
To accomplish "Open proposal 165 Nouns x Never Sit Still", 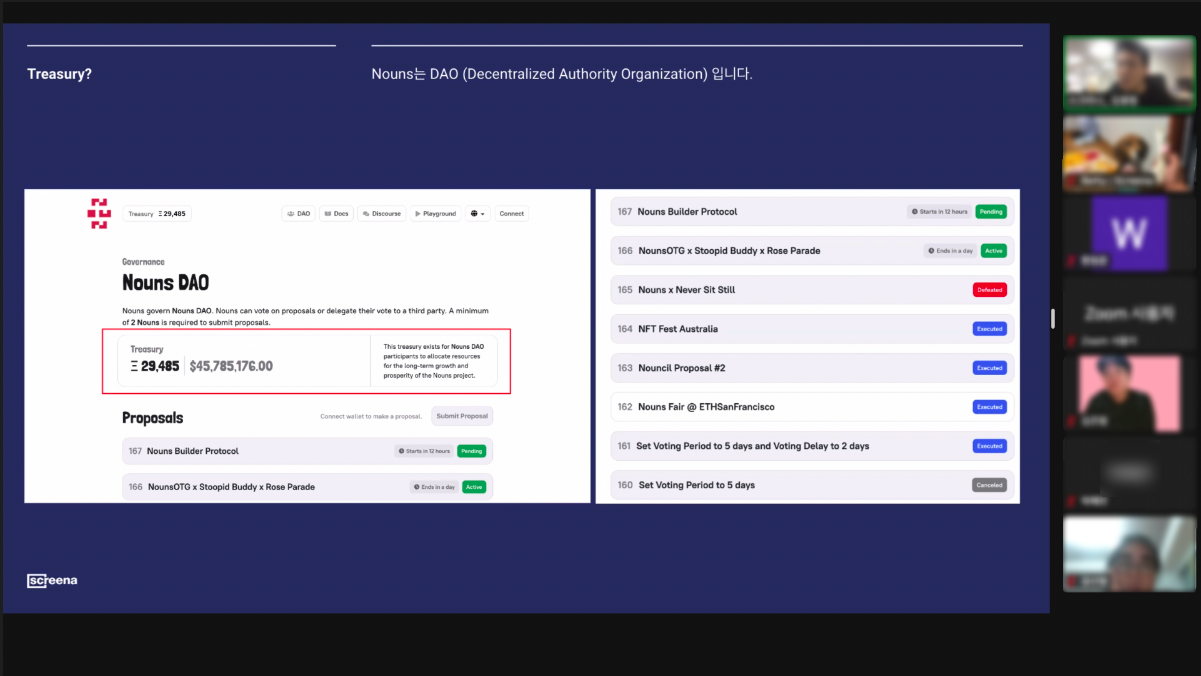I will [x=812, y=290].
